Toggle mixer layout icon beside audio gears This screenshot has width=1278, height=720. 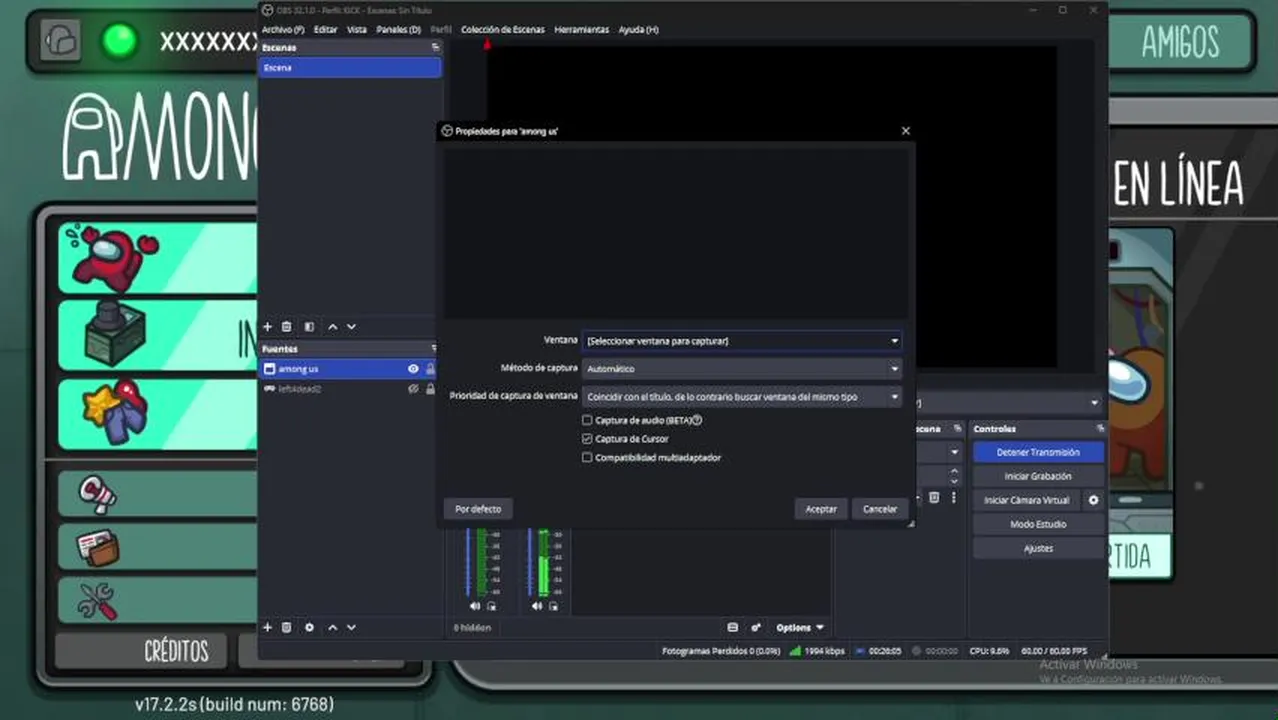(733, 627)
